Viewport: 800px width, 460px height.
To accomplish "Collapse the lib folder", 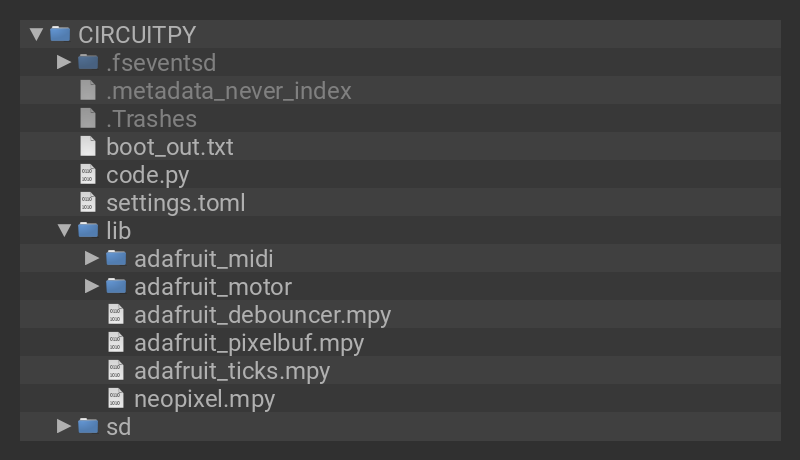I will (64, 230).
